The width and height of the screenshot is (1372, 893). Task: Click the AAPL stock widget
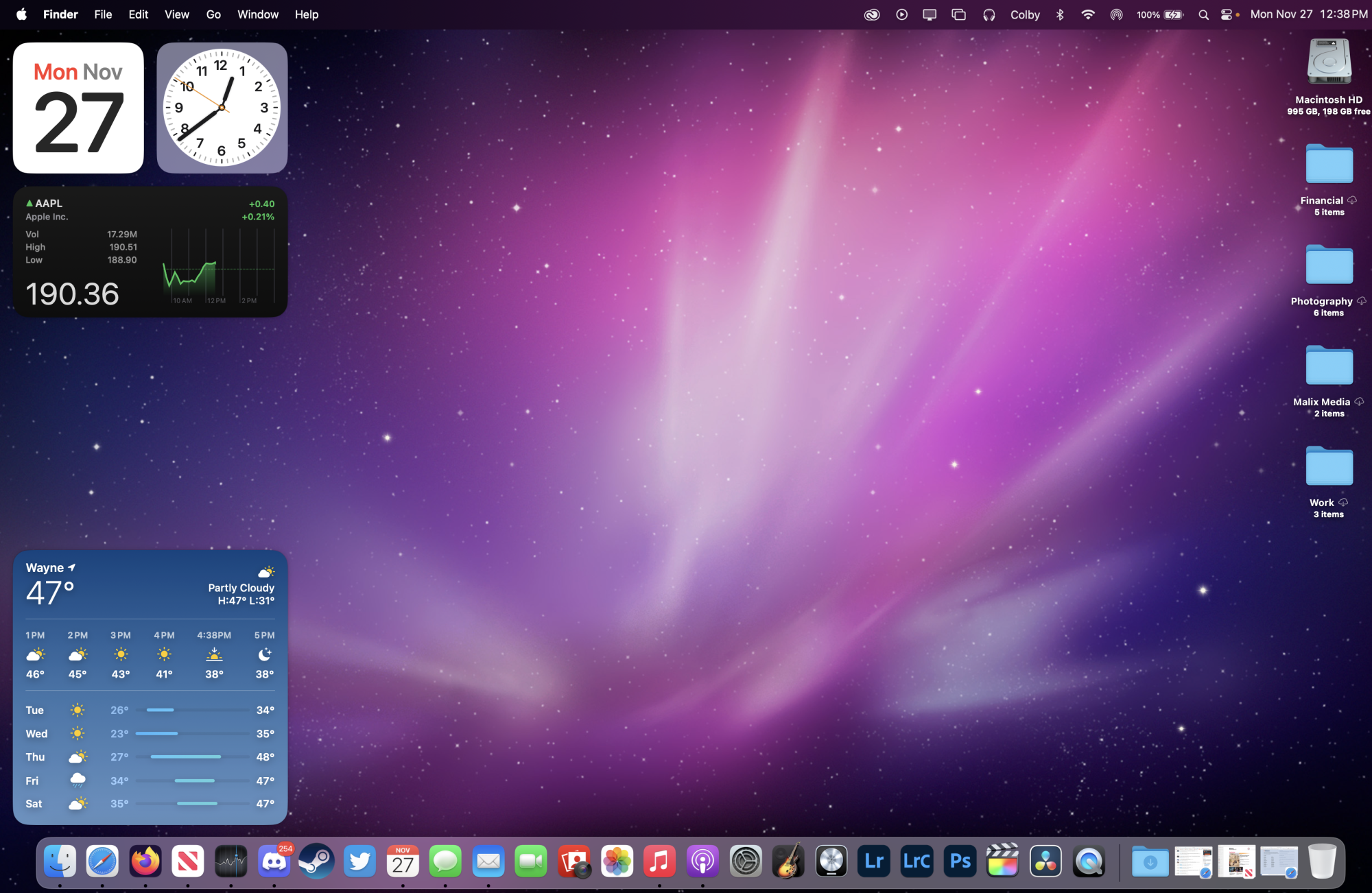coord(150,252)
